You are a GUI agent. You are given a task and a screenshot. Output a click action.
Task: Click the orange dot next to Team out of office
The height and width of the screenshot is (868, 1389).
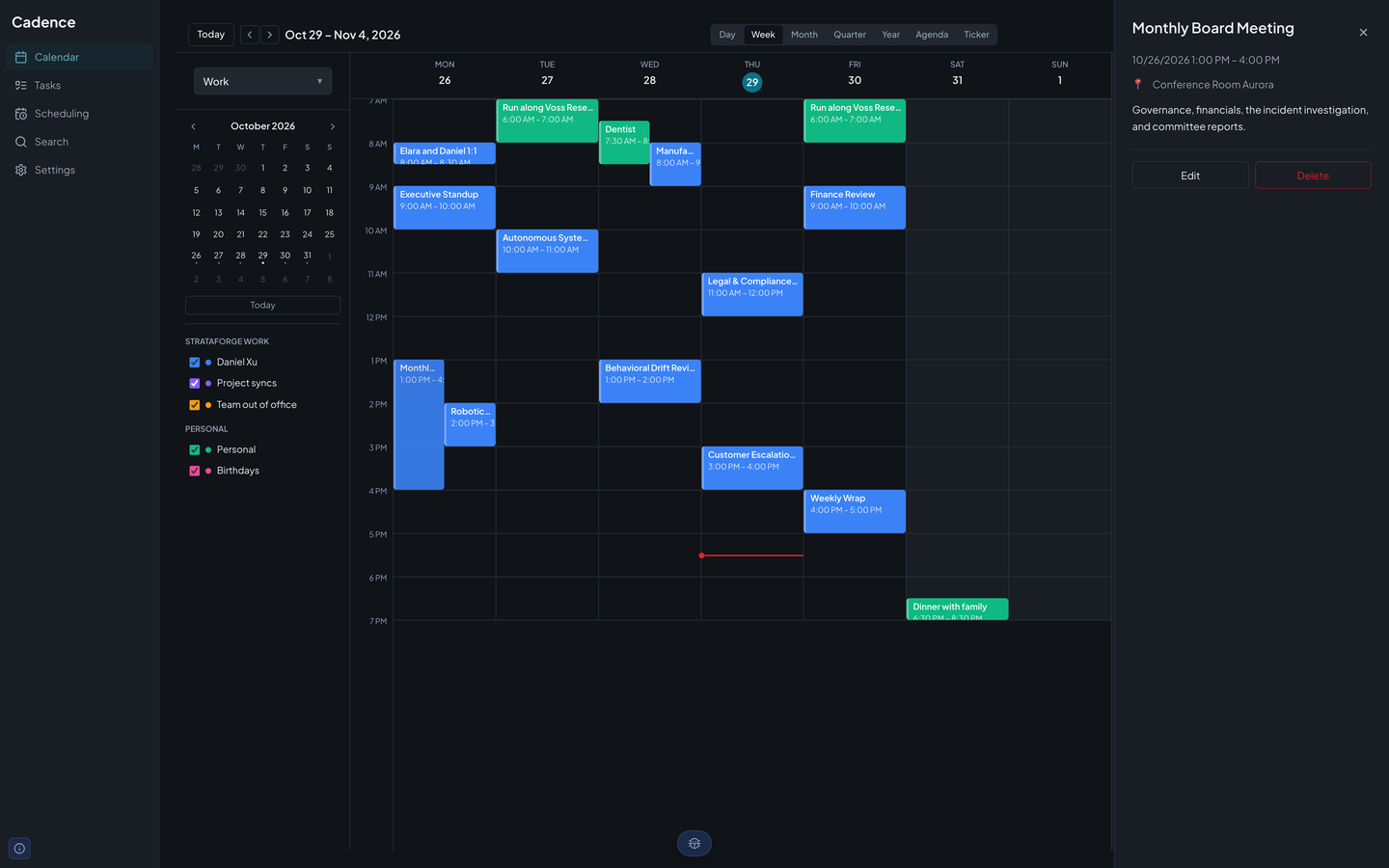208,405
